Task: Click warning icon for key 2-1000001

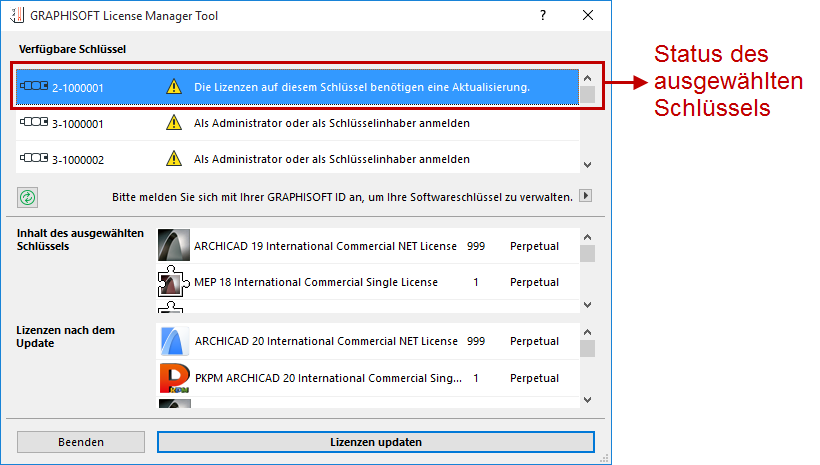Action: [174, 88]
